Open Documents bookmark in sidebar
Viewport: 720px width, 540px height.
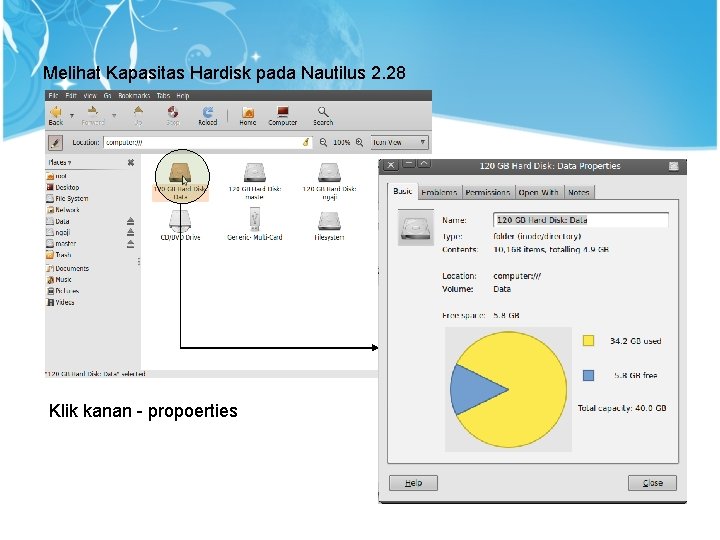pyautogui.click(x=68, y=269)
